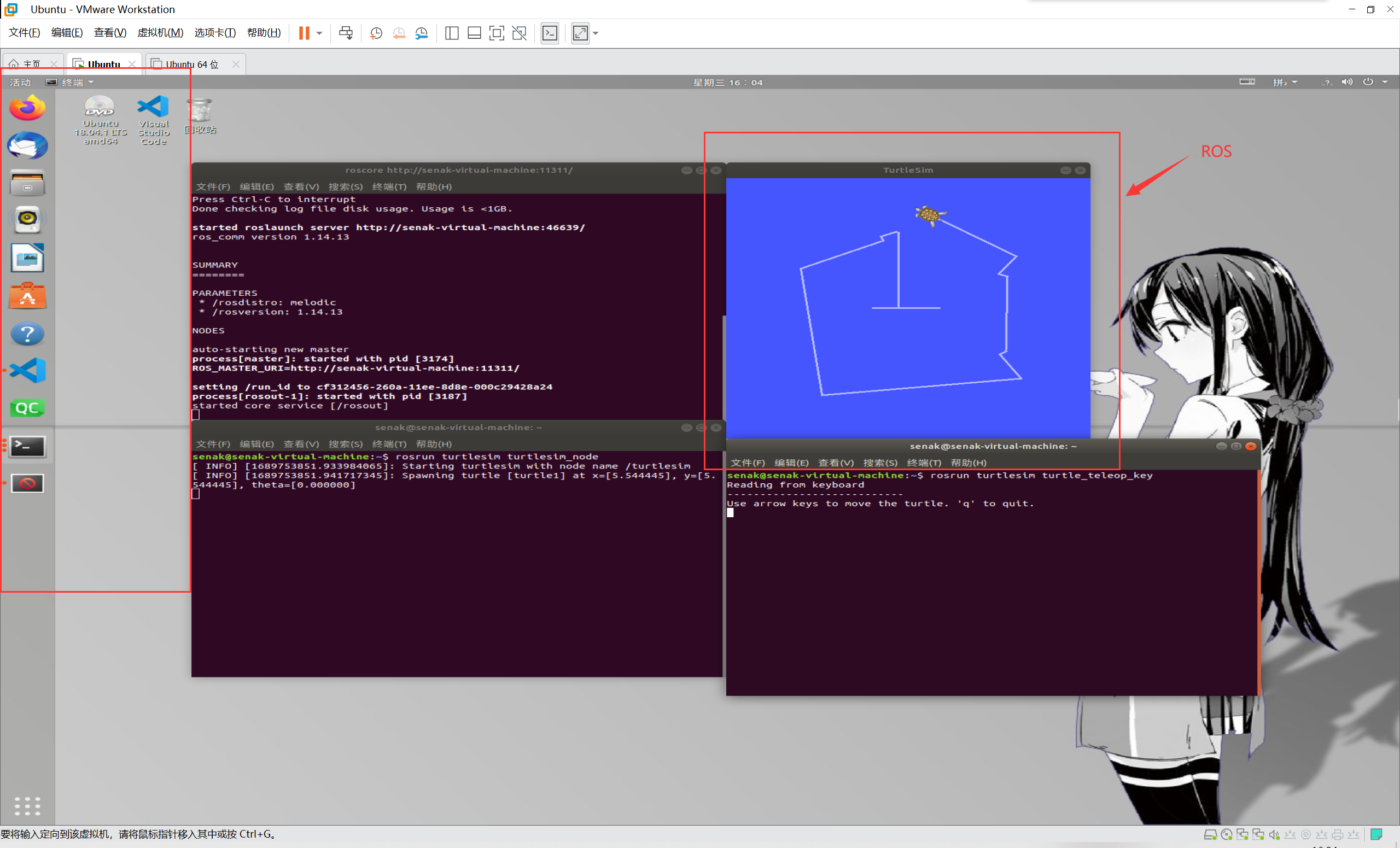Open the Visual Studio Code desktop shortcut
Screen dimensions: 1400x848
coord(154,120)
